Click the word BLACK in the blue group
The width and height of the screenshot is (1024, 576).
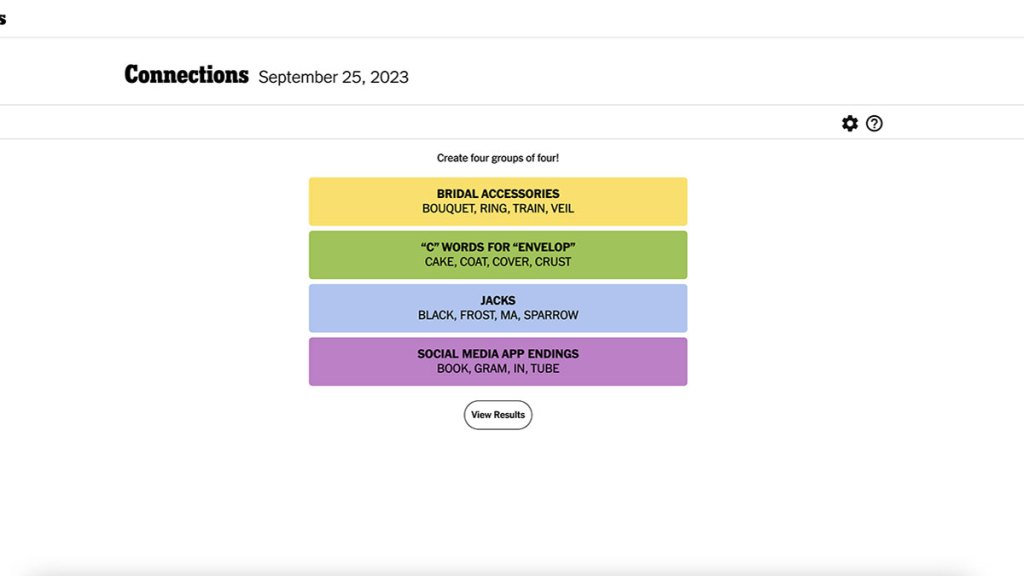coord(435,315)
